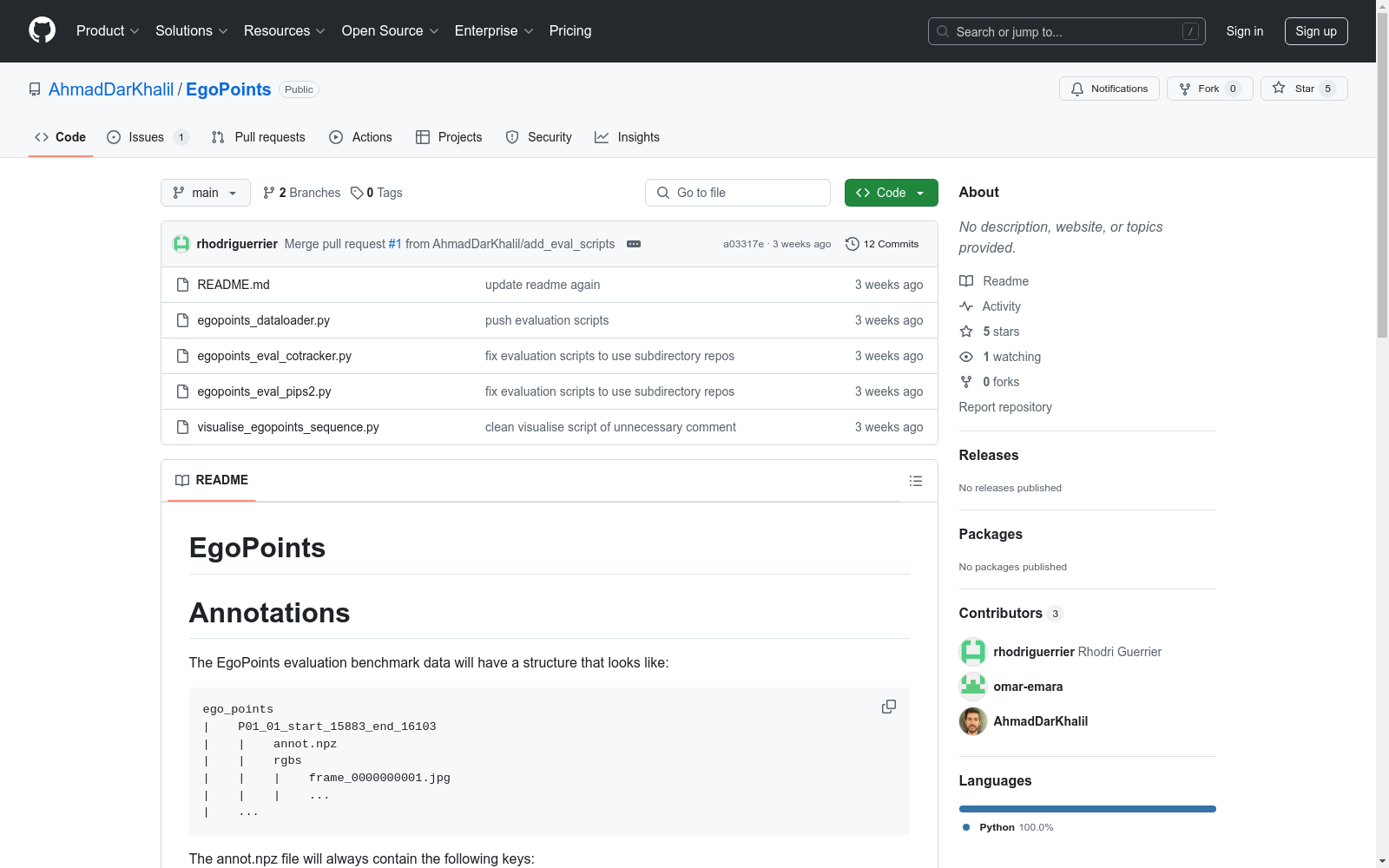Image resolution: width=1389 pixels, height=868 pixels.
Task: Click rhodriguerrier avatar in commit header
Action: [181, 244]
